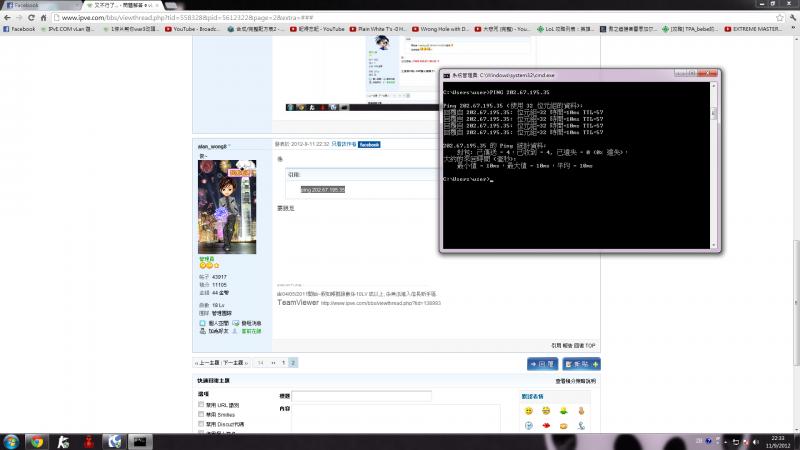Click quick reply content text area
The width and height of the screenshot is (800, 450).
coord(395,419)
